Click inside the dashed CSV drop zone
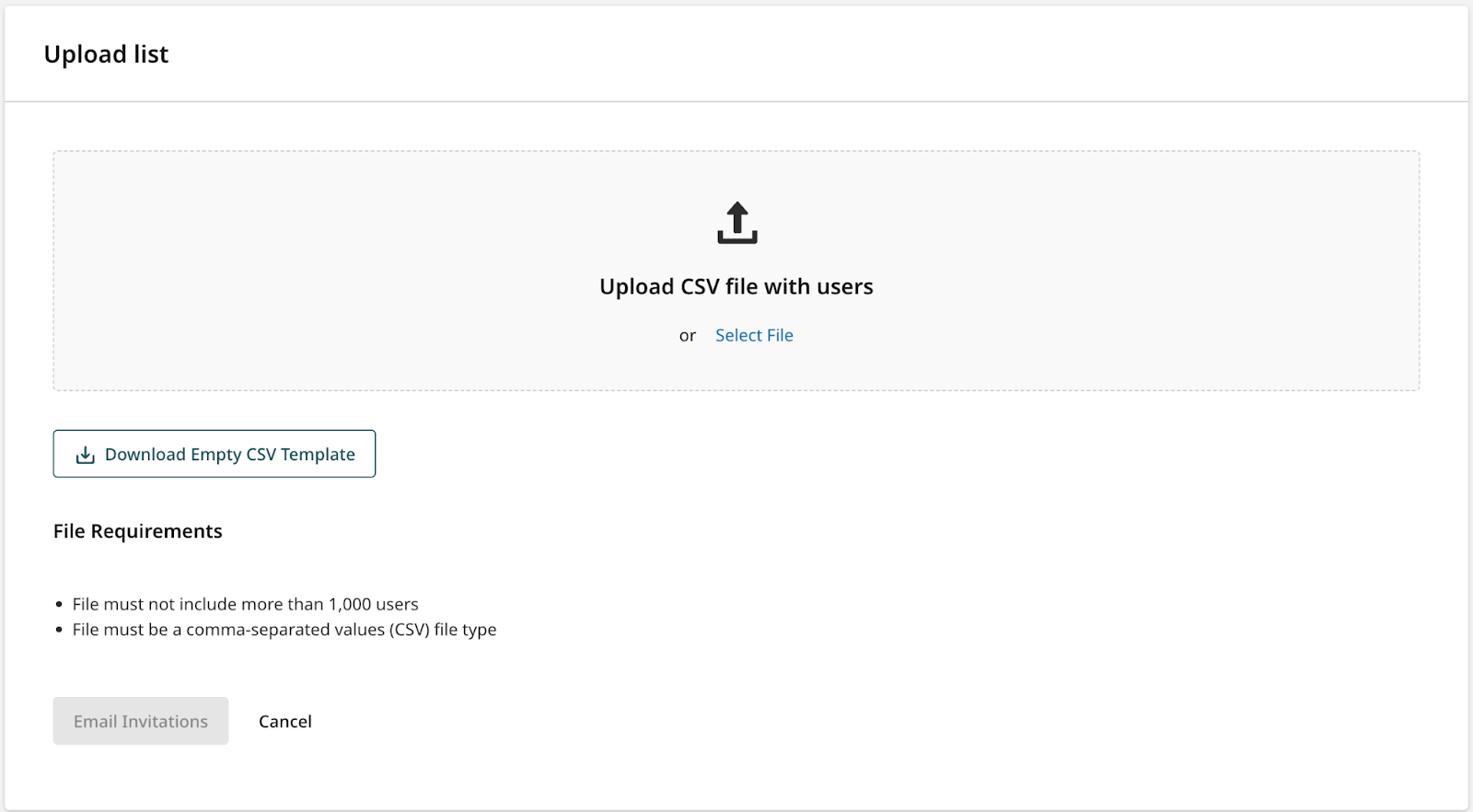 tap(736, 271)
